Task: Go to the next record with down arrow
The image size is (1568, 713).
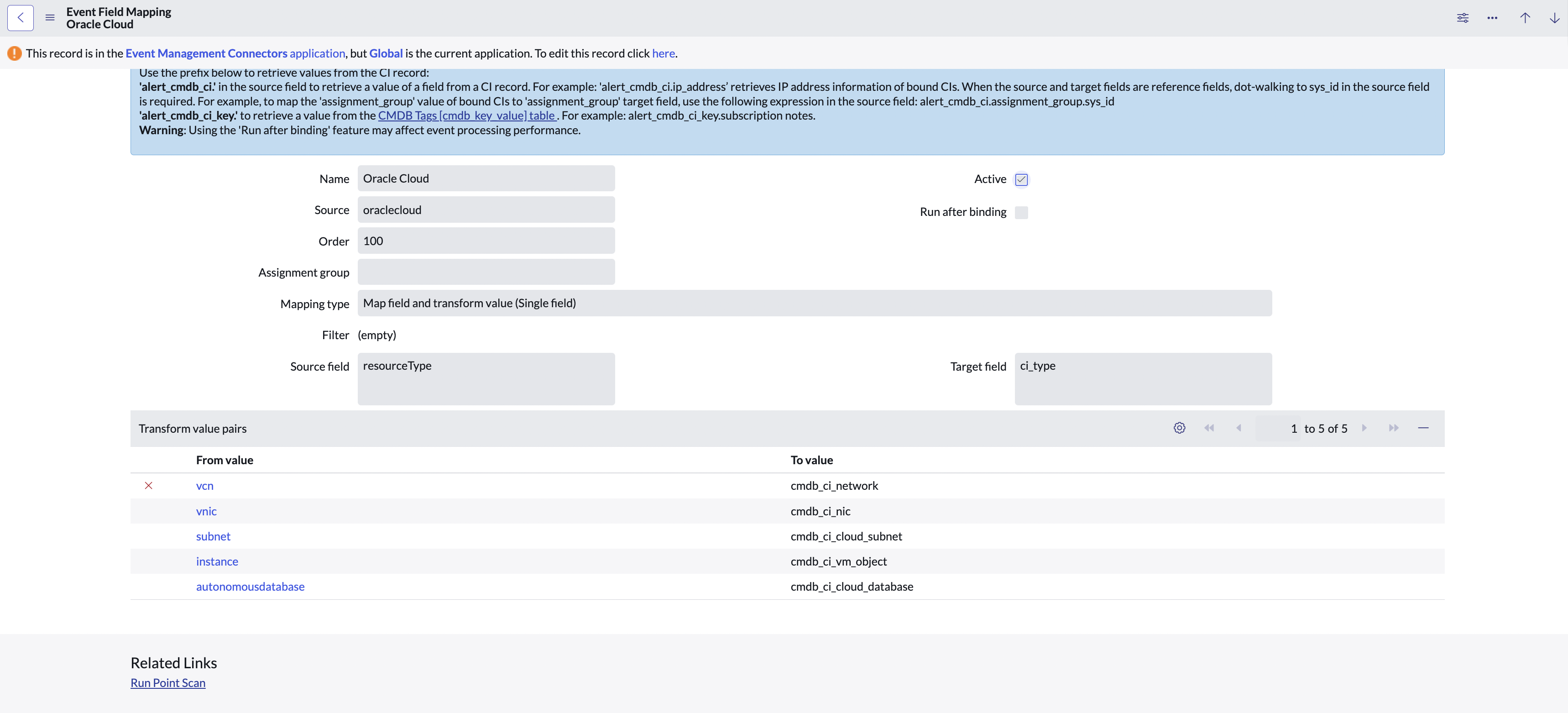Action: click(1555, 18)
